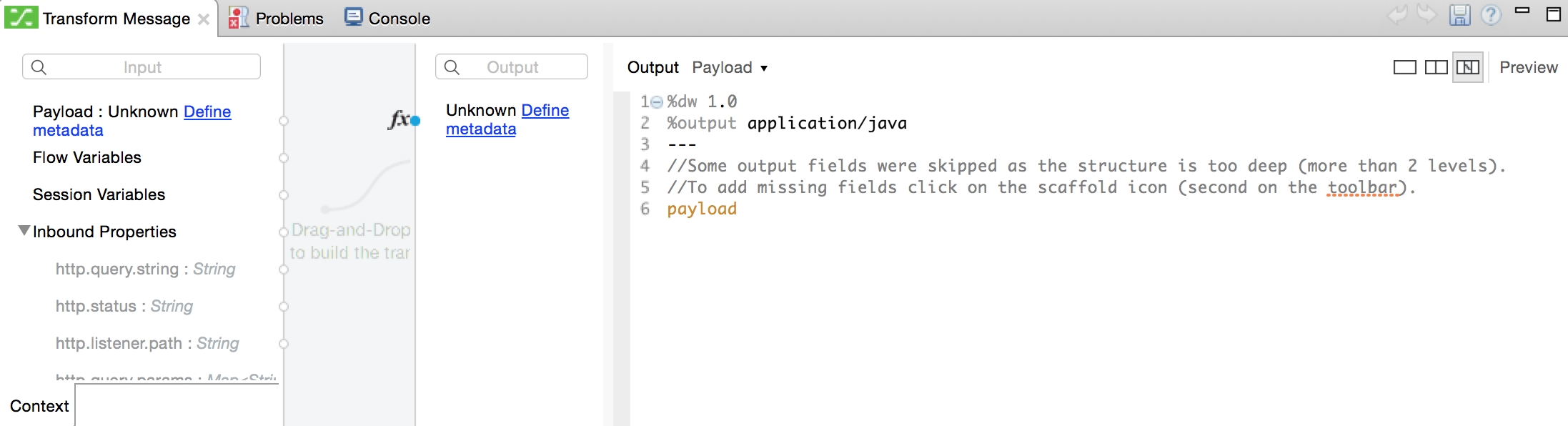Select Flow Variables in input tree

[87, 157]
